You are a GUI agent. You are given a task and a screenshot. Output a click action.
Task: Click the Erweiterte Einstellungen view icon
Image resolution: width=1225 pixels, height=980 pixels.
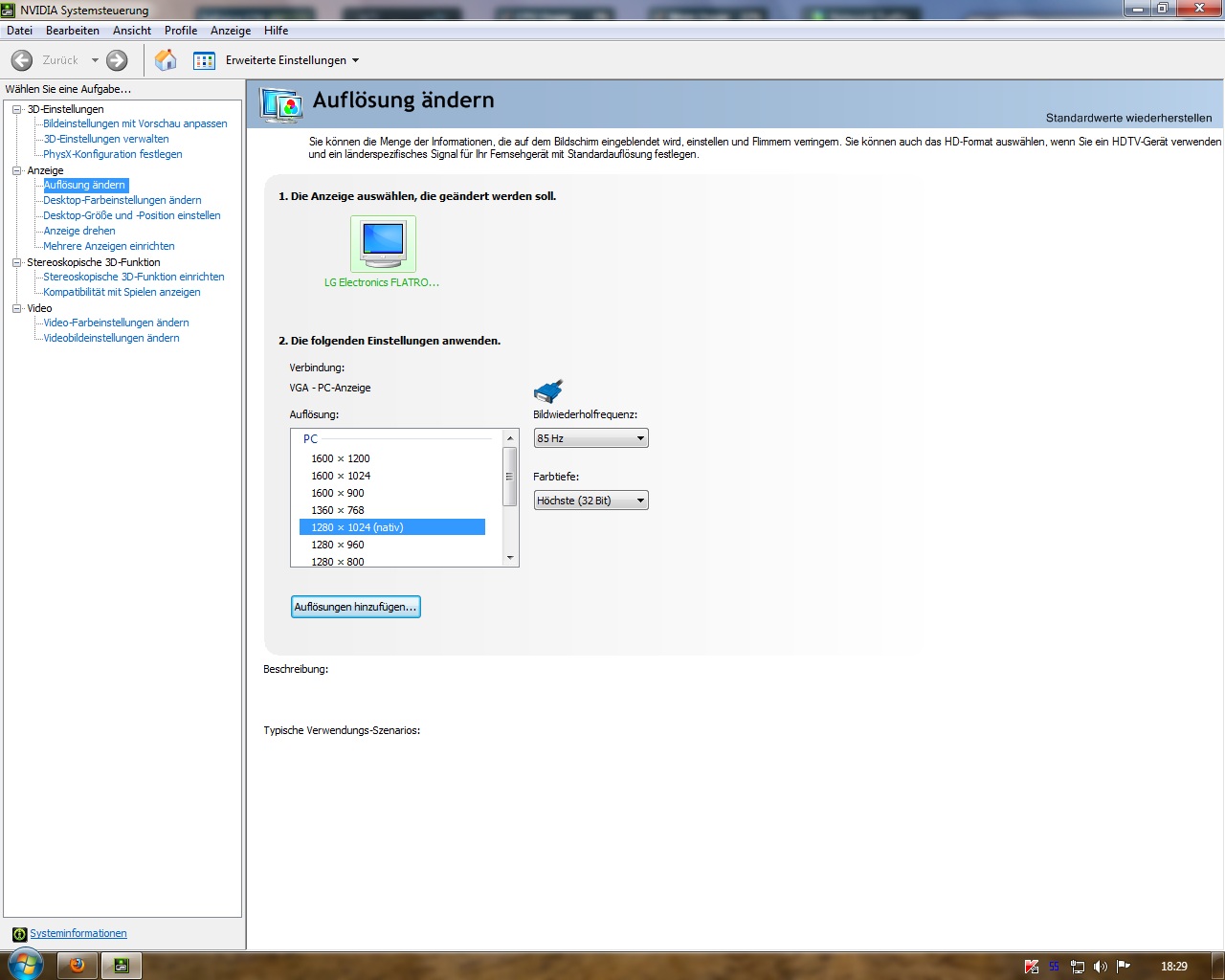(x=204, y=60)
